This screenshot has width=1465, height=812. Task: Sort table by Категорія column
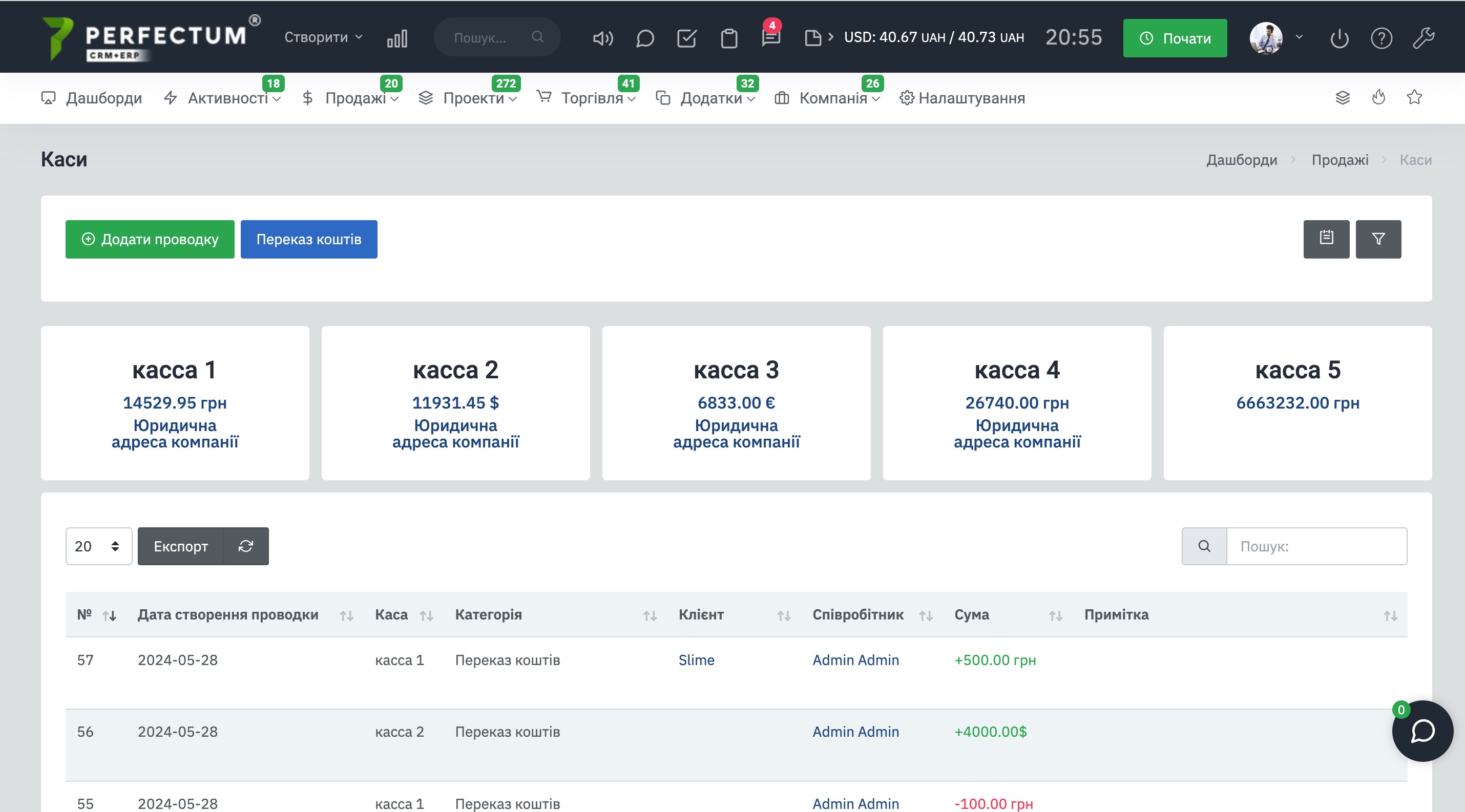556,615
